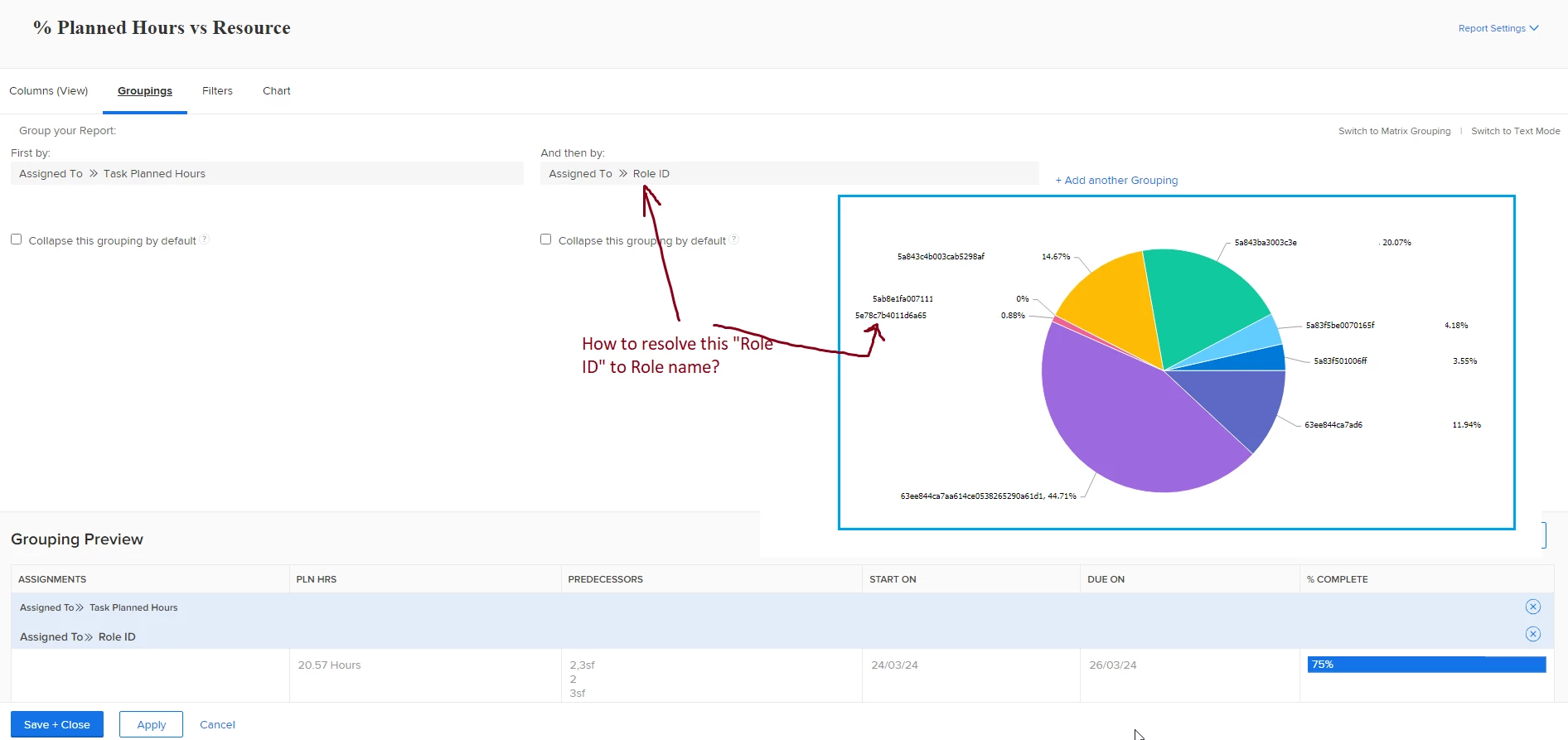1568x740 pixels.
Task: Click the Grouping Preview heading
Action: coord(77,539)
